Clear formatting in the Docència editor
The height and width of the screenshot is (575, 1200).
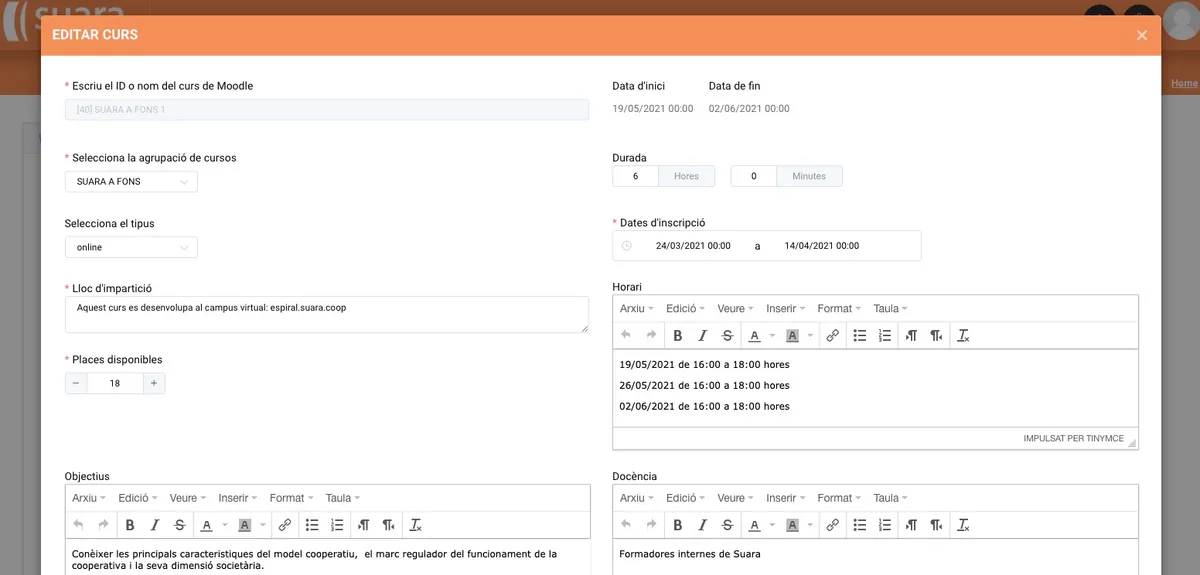tap(964, 525)
